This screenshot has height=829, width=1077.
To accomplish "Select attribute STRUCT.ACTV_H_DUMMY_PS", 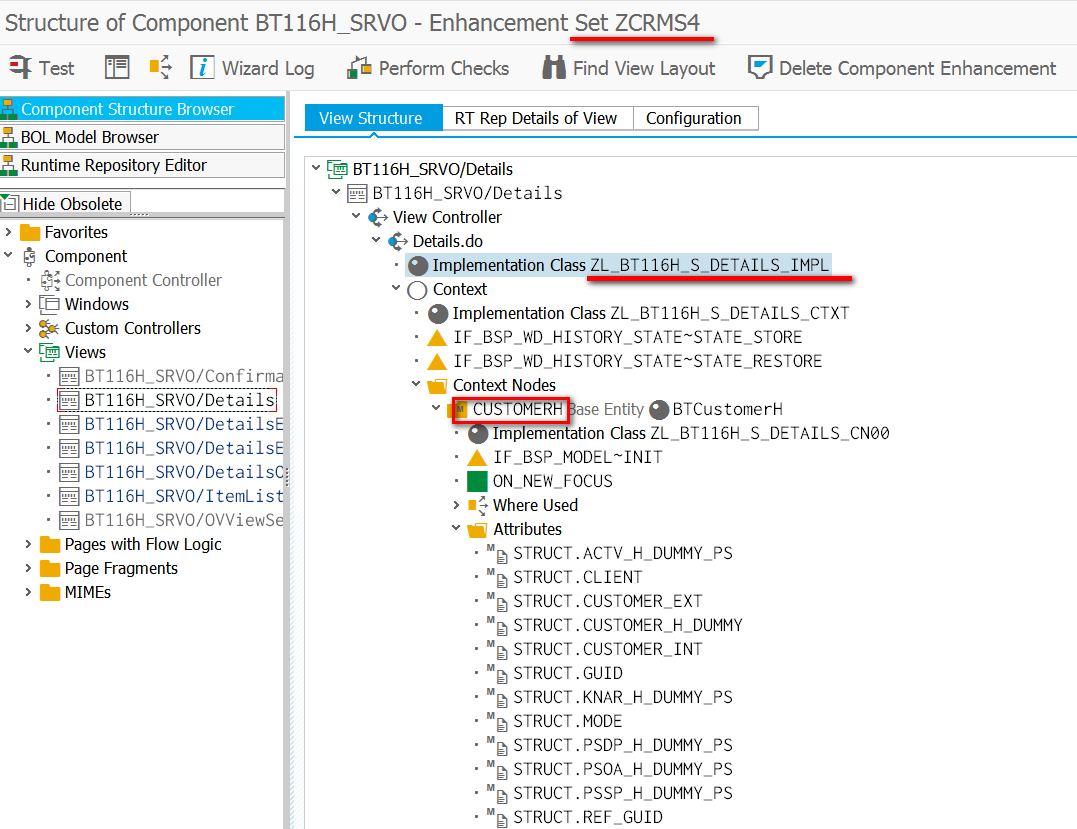I will coord(623,554).
